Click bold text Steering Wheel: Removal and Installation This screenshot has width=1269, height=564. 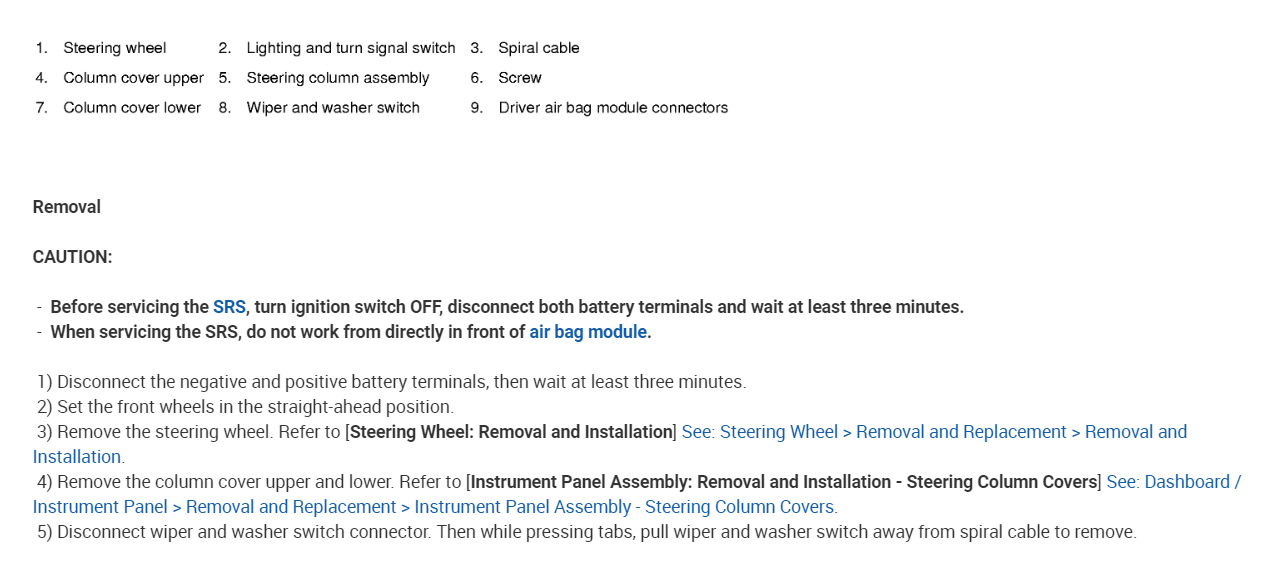[511, 432]
